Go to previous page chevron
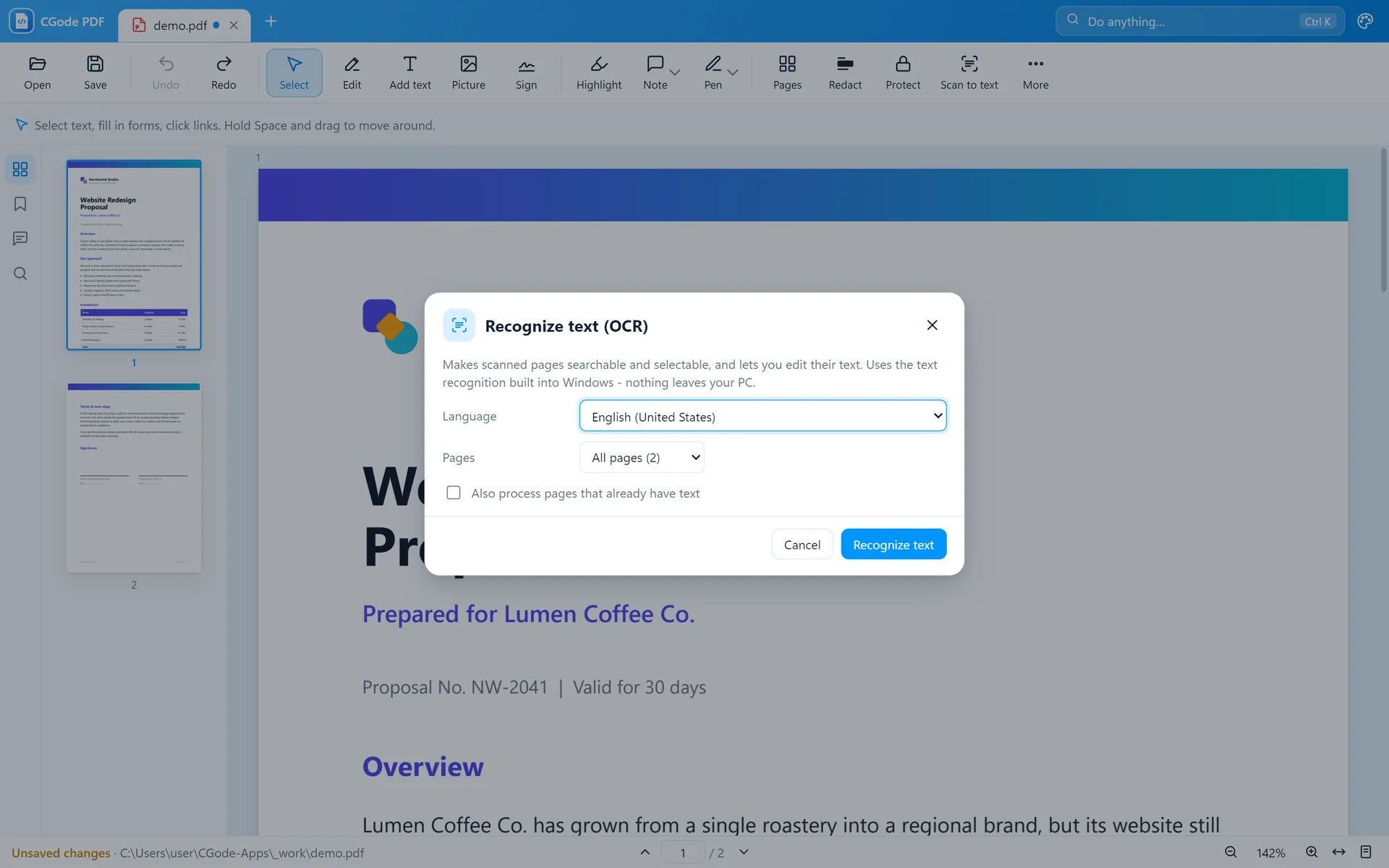The width and height of the screenshot is (1389, 868). (x=645, y=852)
